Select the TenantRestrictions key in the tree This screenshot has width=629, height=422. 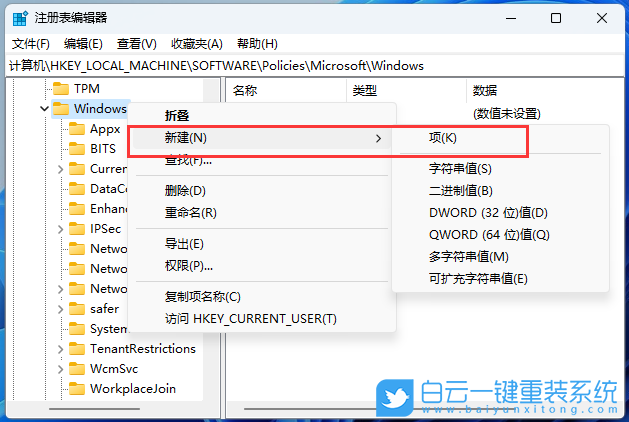pos(143,349)
